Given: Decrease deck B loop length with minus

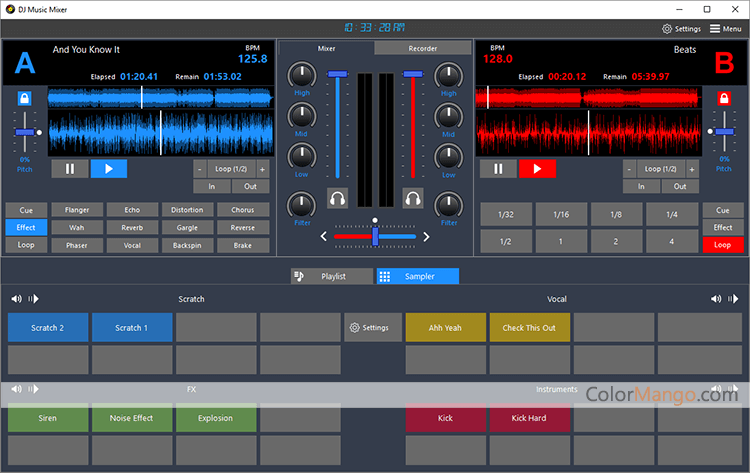Looking at the screenshot, I should pyautogui.click(x=628, y=169).
